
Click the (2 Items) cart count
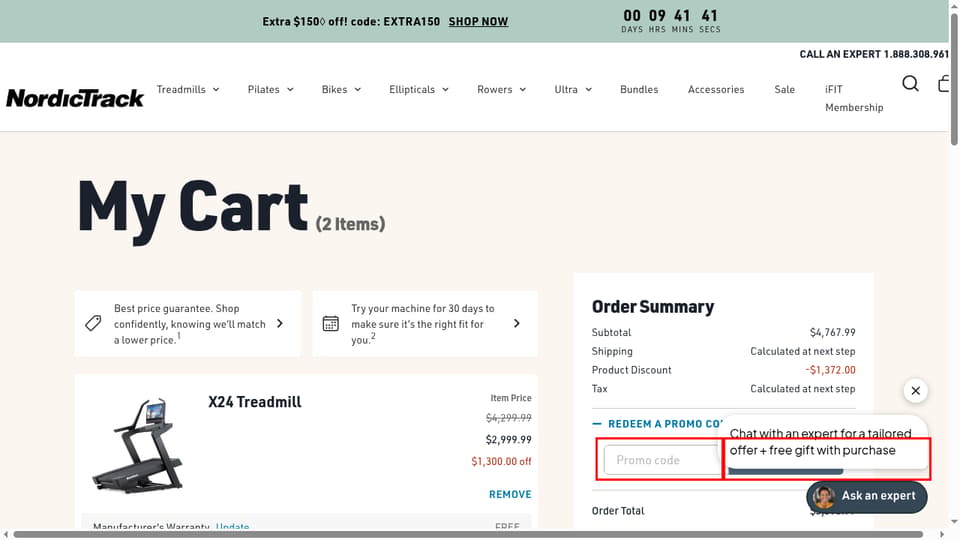[350, 224]
